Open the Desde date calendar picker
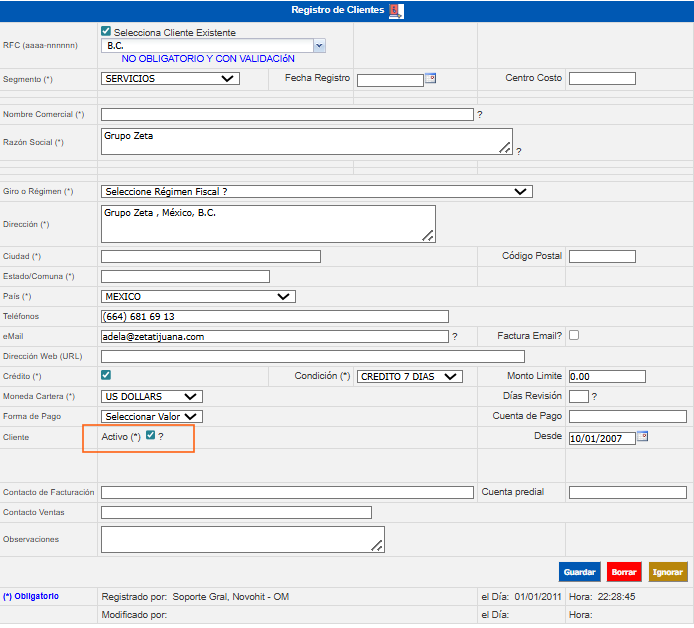The height and width of the screenshot is (628, 694). (642, 436)
